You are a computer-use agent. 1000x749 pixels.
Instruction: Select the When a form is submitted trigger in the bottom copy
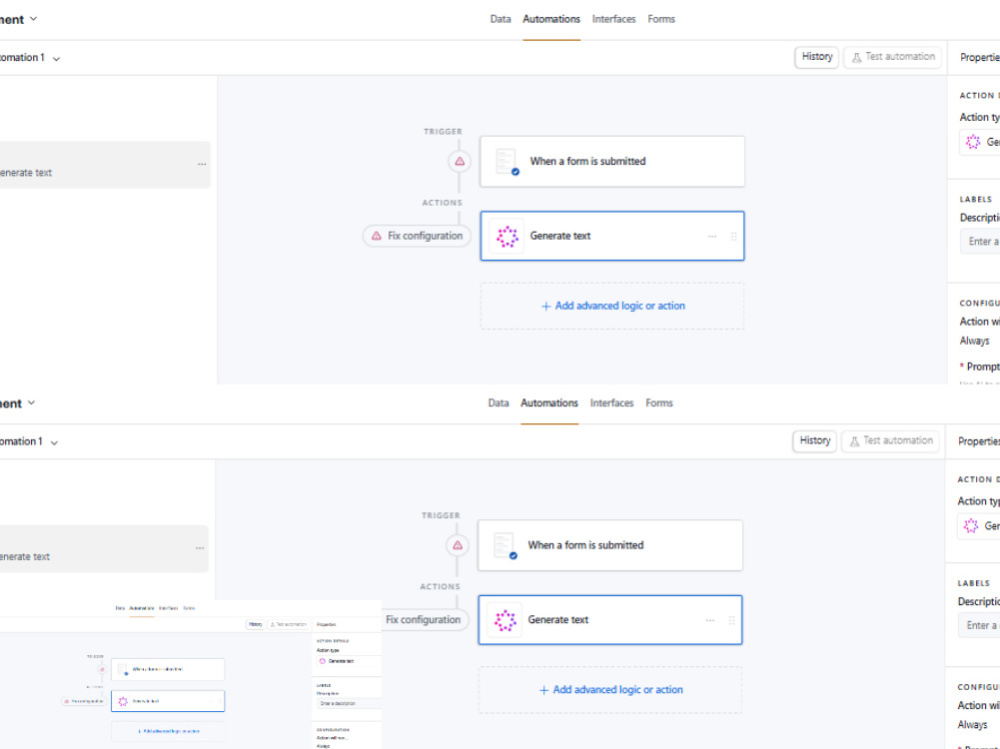tap(610, 545)
